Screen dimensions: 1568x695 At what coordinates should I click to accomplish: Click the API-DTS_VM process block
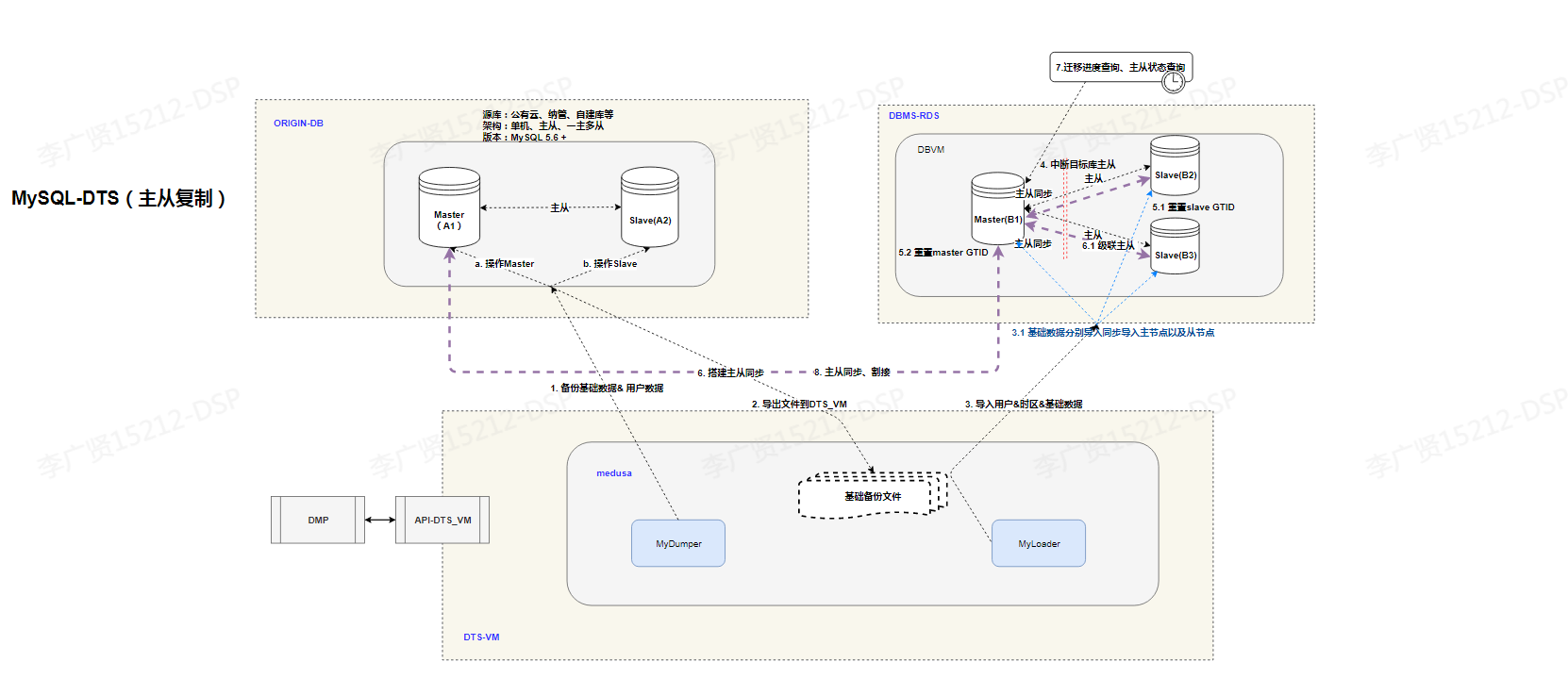[x=442, y=520]
